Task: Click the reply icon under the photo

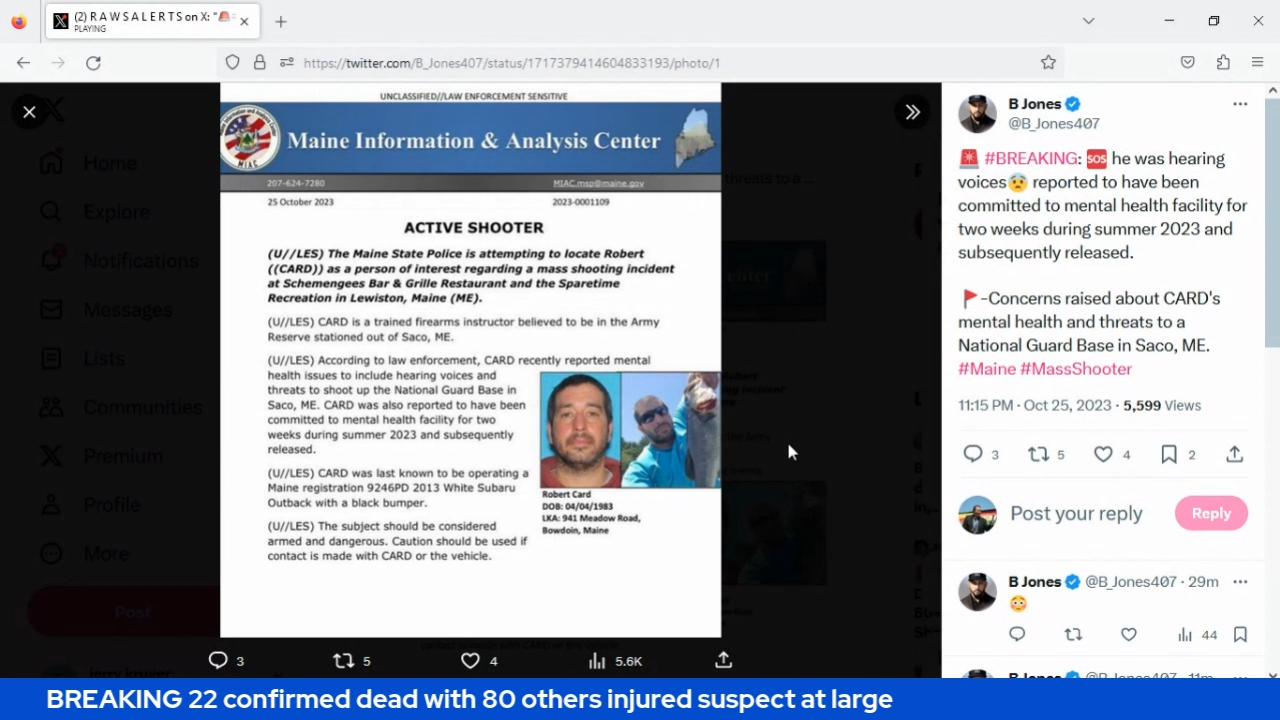Action: tap(218, 660)
